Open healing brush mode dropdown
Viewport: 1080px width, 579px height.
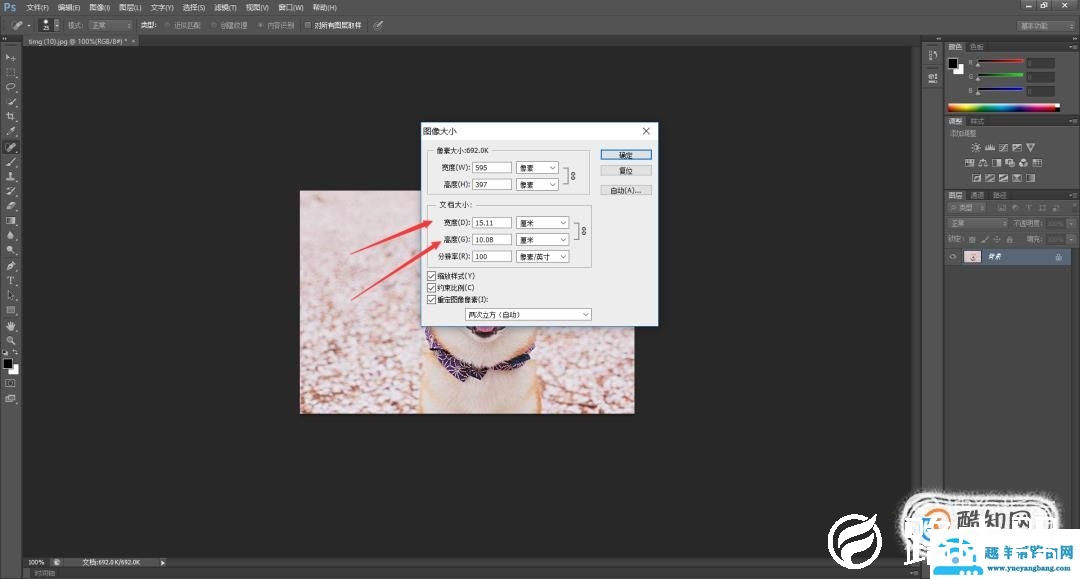click(110, 25)
